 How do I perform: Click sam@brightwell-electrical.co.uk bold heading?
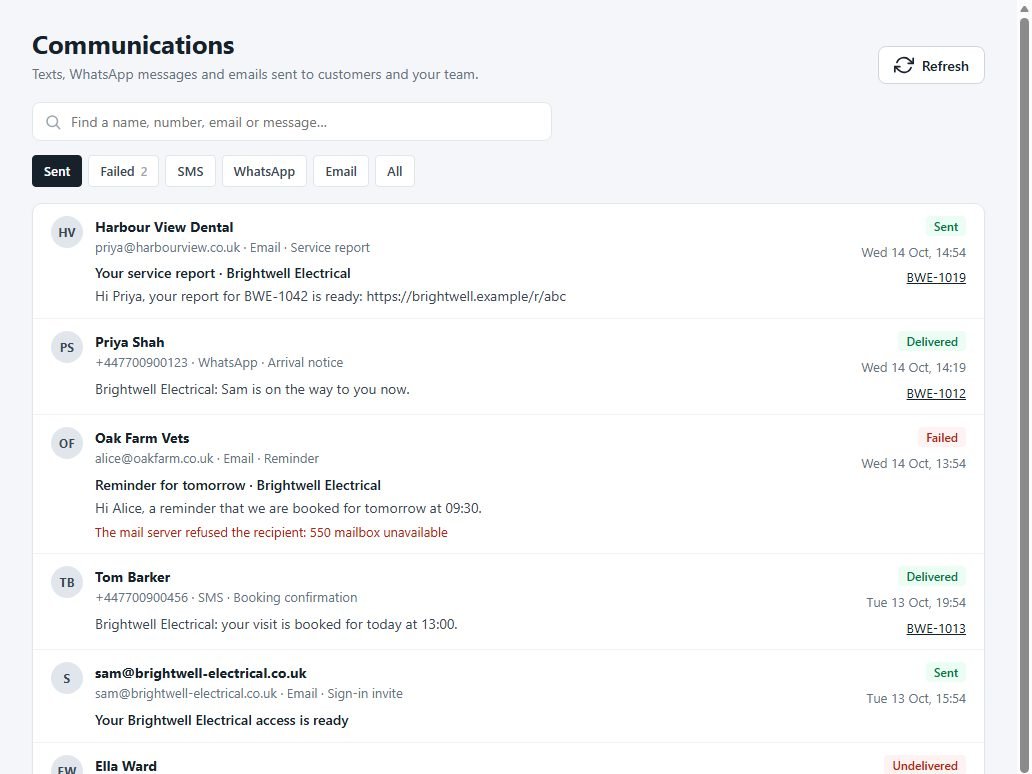coord(201,673)
